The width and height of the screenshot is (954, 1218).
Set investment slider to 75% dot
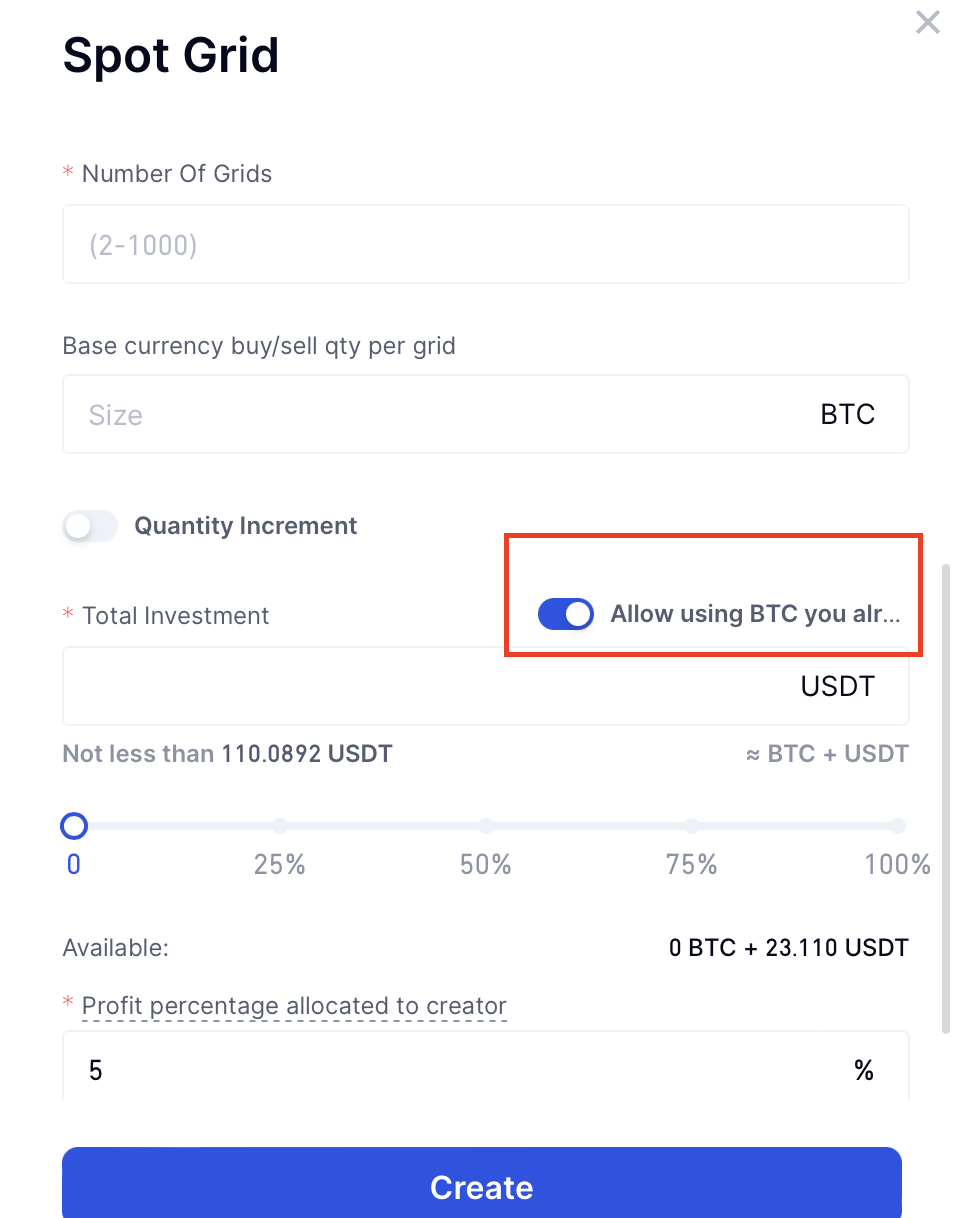pos(692,826)
